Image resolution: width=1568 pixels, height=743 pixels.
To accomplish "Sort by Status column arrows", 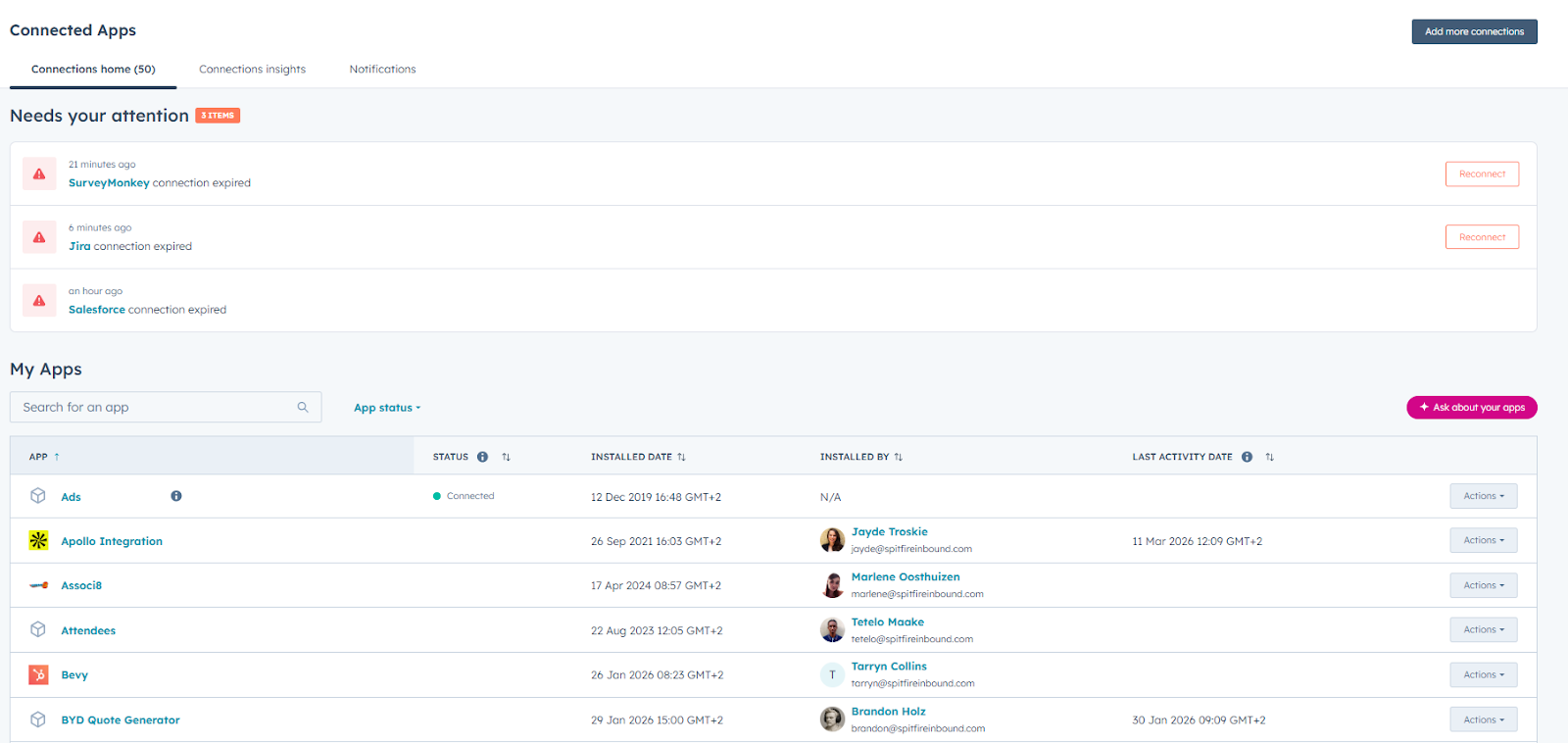I will tap(506, 457).
